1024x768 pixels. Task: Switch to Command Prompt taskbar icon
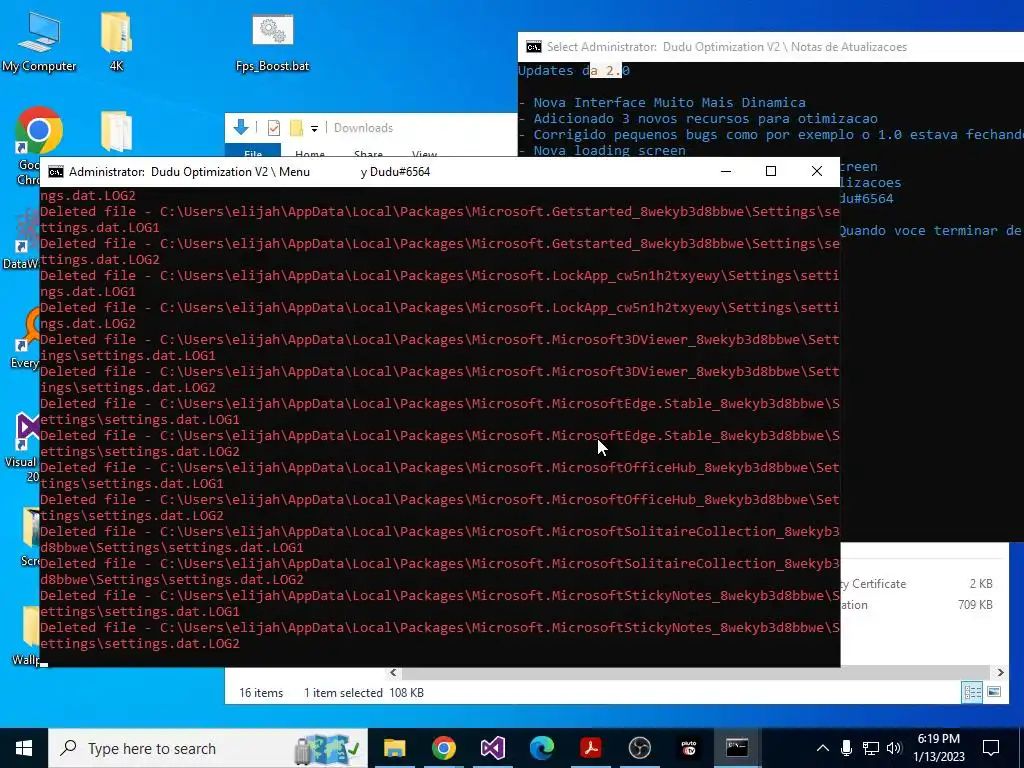pyautogui.click(x=737, y=748)
